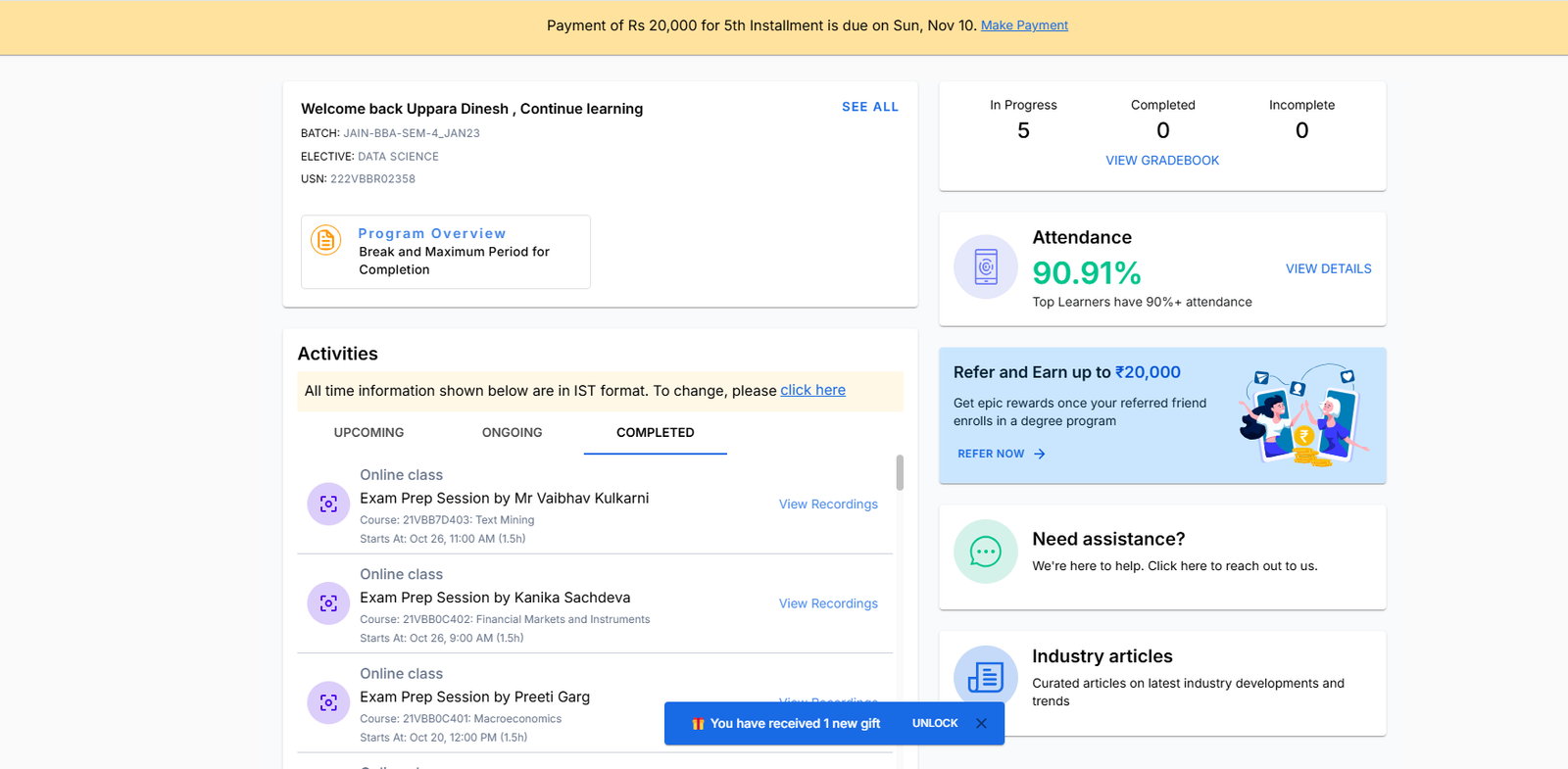Close the new gift notification
Screen dimensions: 1568x769
pos(981,724)
